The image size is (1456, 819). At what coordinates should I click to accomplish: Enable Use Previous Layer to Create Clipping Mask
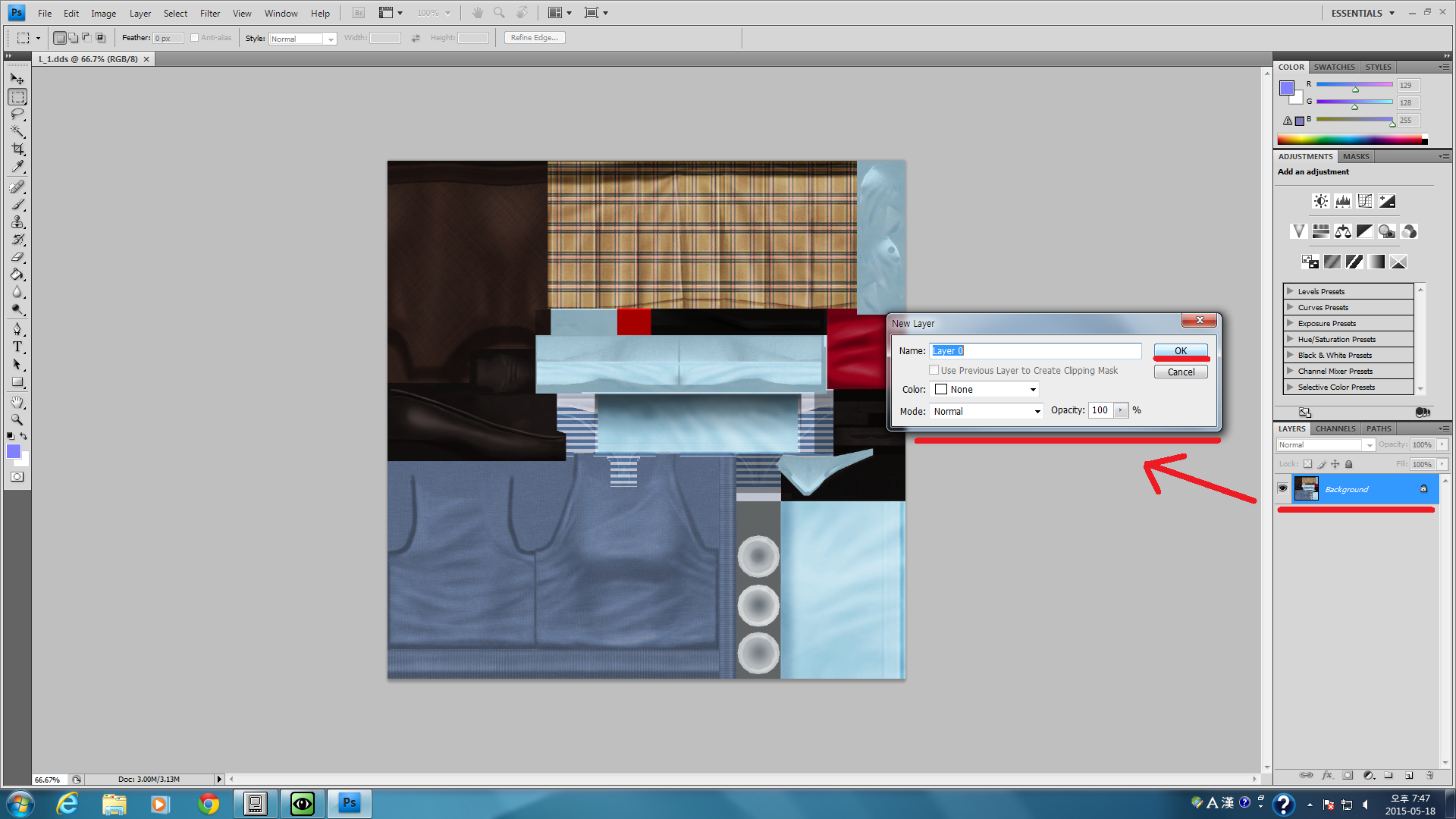coord(934,370)
